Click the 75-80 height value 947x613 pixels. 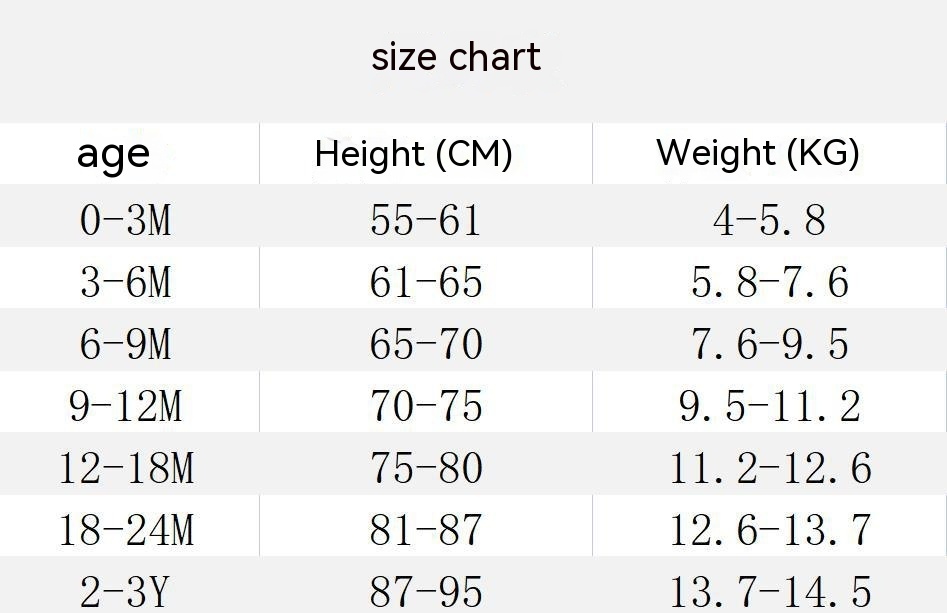tap(426, 468)
